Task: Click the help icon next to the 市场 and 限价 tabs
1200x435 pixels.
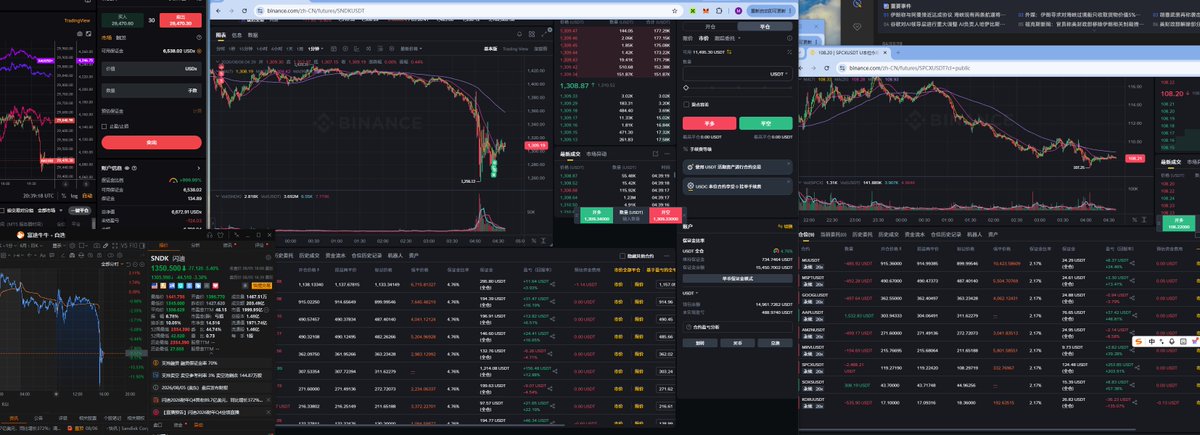Action: click(199, 37)
